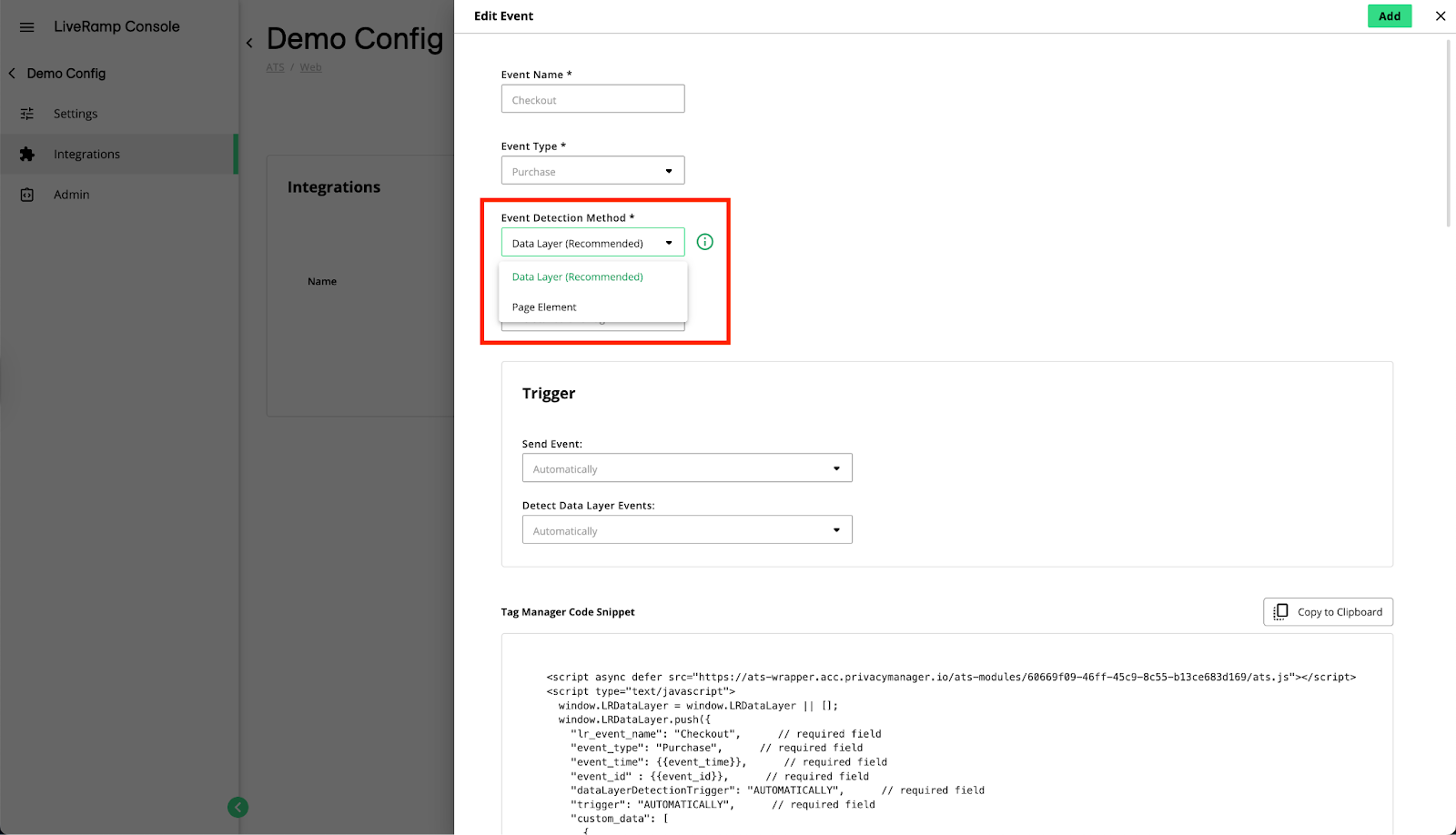Image resolution: width=1456 pixels, height=835 pixels.
Task: Open the Send Event dropdown
Action: (x=687, y=468)
